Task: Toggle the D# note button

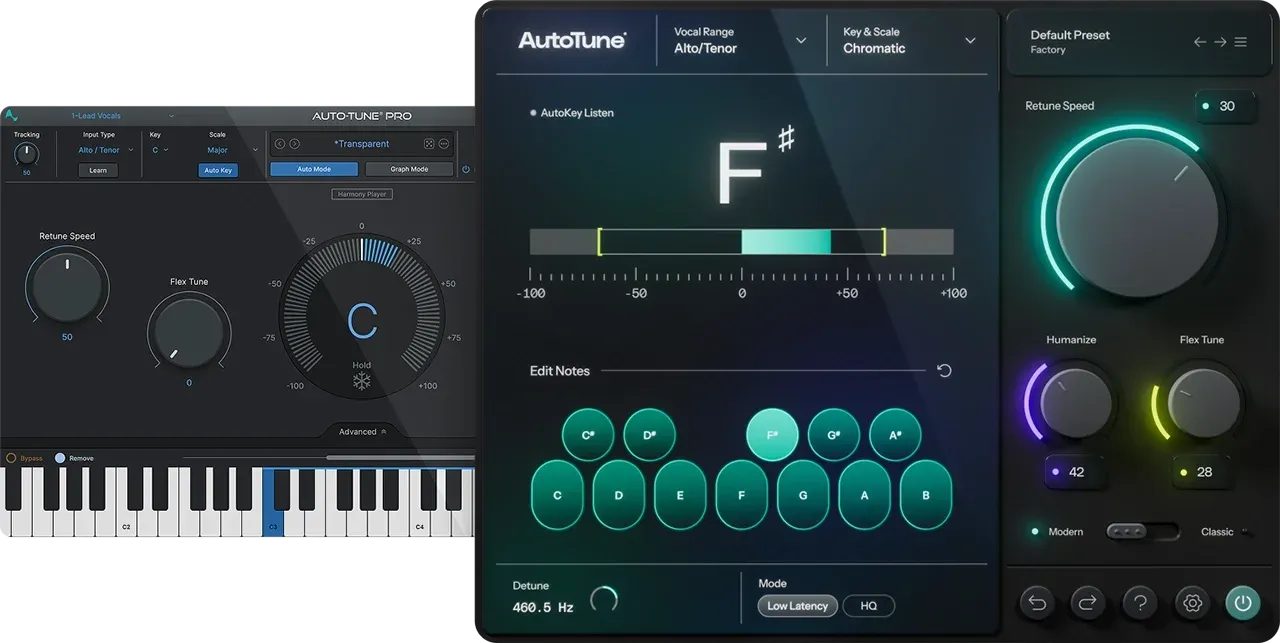Action: [x=650, y=435]
